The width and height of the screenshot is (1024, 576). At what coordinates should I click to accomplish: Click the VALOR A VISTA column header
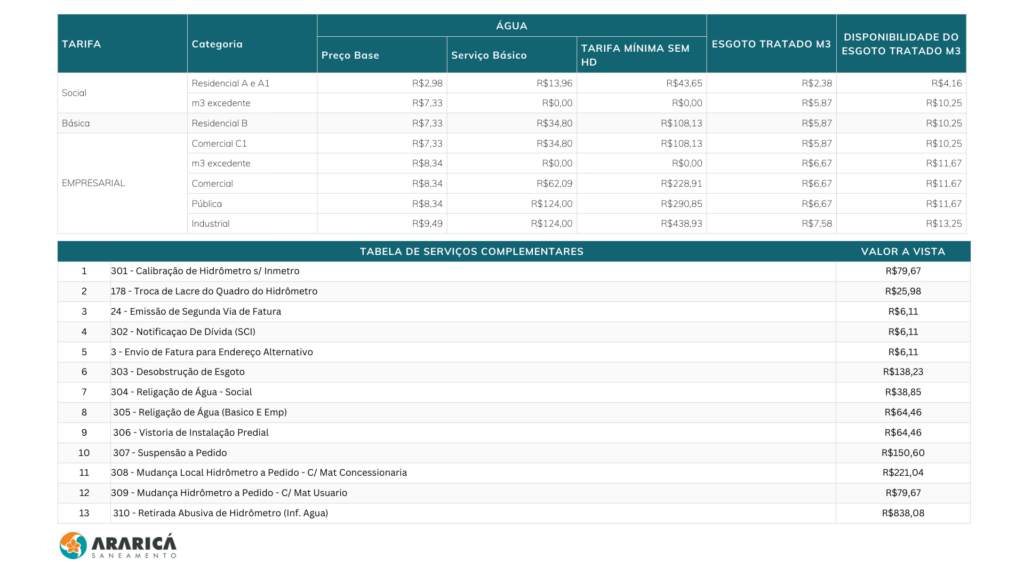point(902,251)
